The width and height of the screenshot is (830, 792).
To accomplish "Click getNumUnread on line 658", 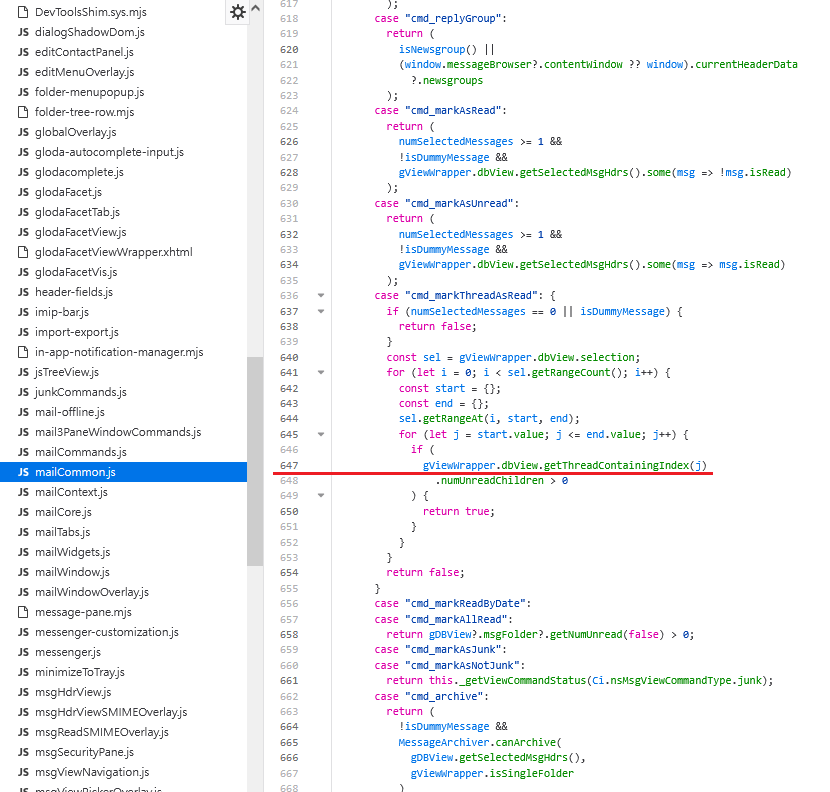I will coord(586,634).
